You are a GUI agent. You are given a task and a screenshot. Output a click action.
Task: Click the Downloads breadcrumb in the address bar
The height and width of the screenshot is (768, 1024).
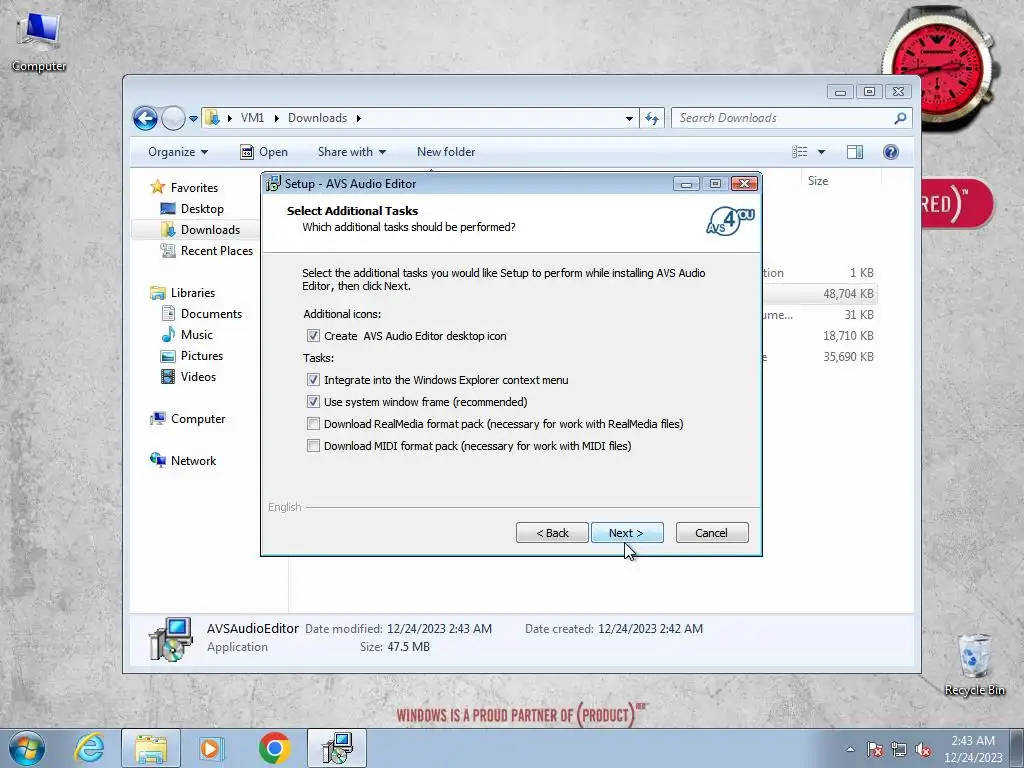coord(317,118)
